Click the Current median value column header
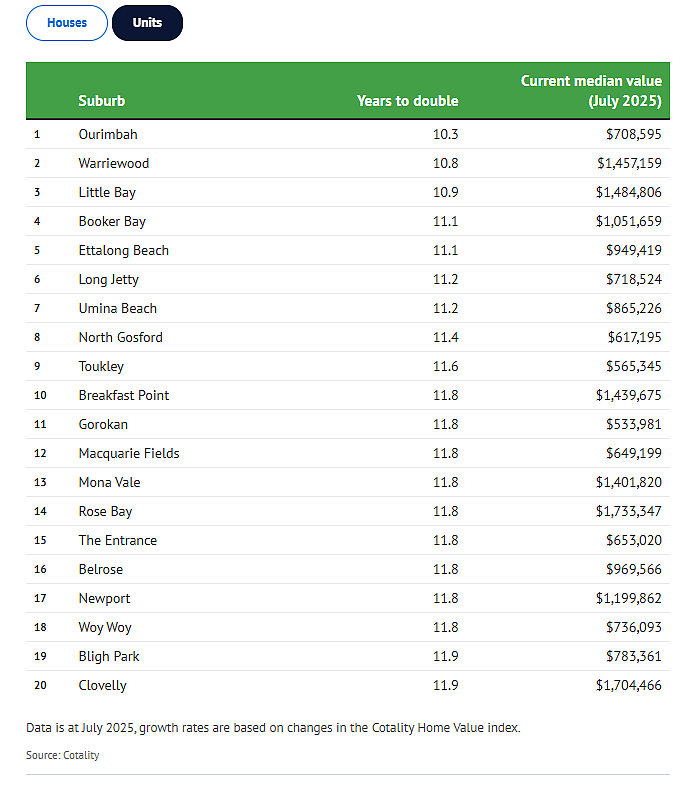 (x=591, y=91)
